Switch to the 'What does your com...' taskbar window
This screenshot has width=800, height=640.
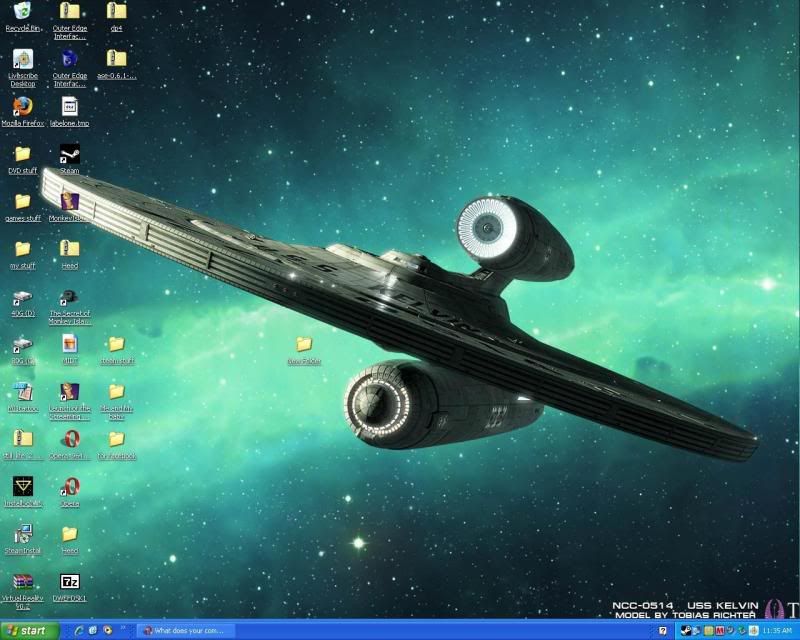click(186, 631)
